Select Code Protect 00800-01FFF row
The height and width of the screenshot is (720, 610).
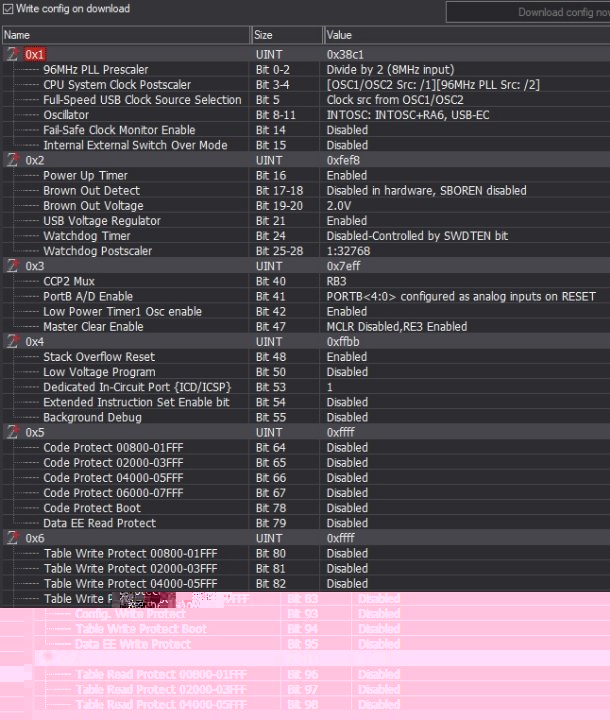tap(306, 447)
